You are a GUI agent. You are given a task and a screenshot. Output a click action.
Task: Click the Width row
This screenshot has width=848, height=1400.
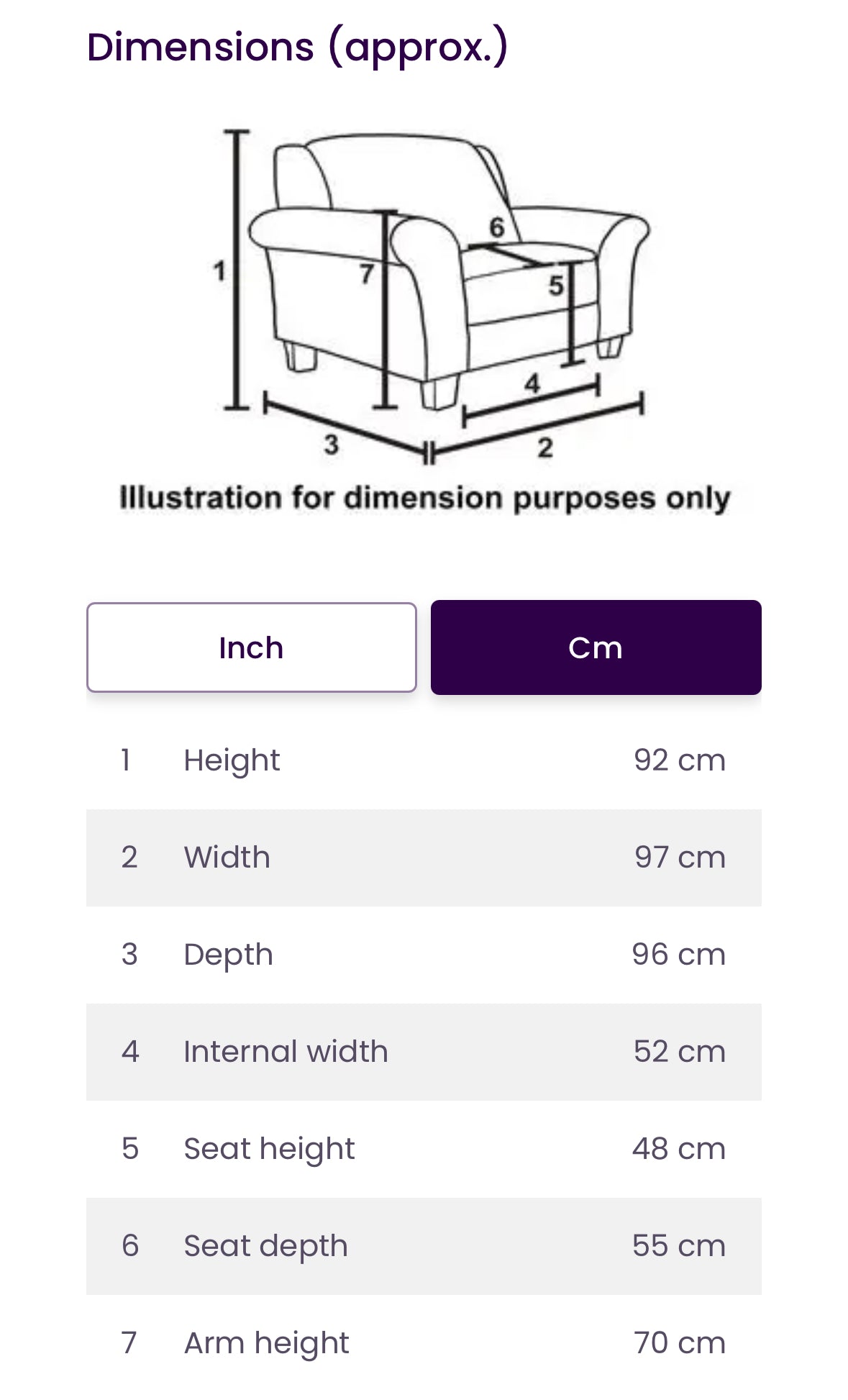coord(424,858)
